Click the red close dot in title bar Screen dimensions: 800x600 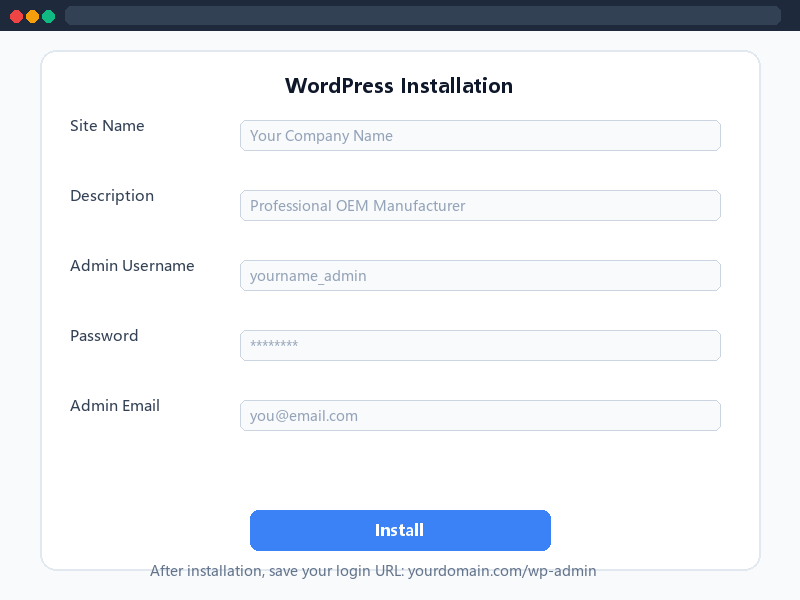(x=16, y=17)
